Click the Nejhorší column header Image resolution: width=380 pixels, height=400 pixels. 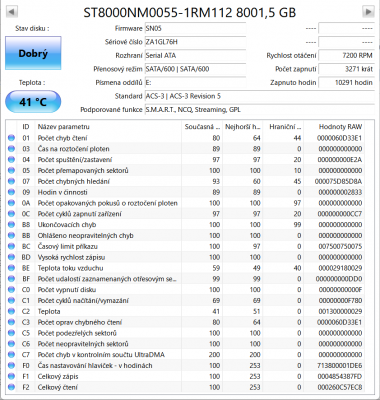(x=242, y=127)
